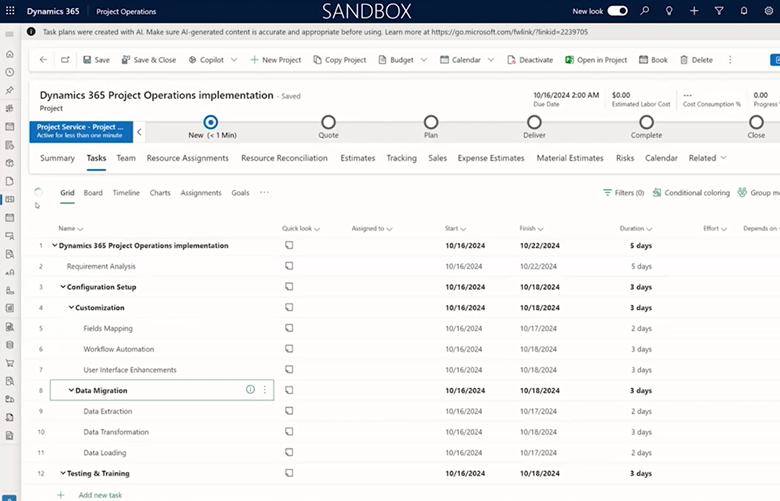Click Copy Project
Image resolution: width=780 pixels, height=501 pixels.
coord(340,60)
